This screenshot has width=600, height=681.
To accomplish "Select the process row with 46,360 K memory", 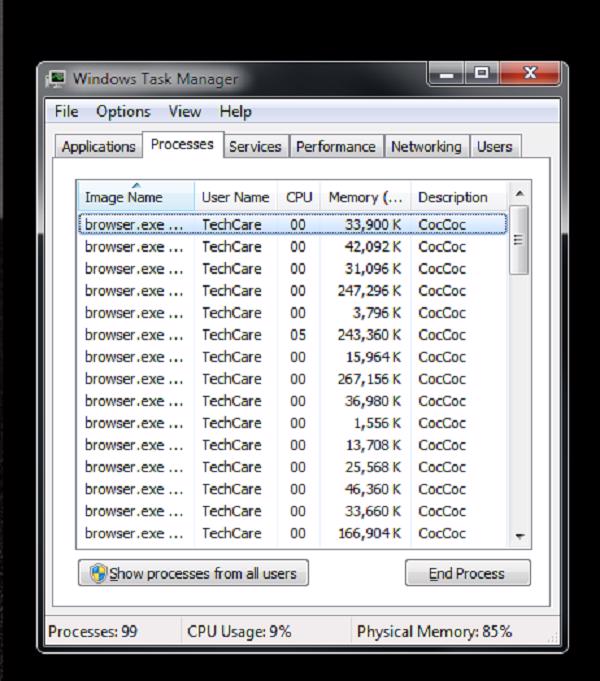I will click(292, 489).
